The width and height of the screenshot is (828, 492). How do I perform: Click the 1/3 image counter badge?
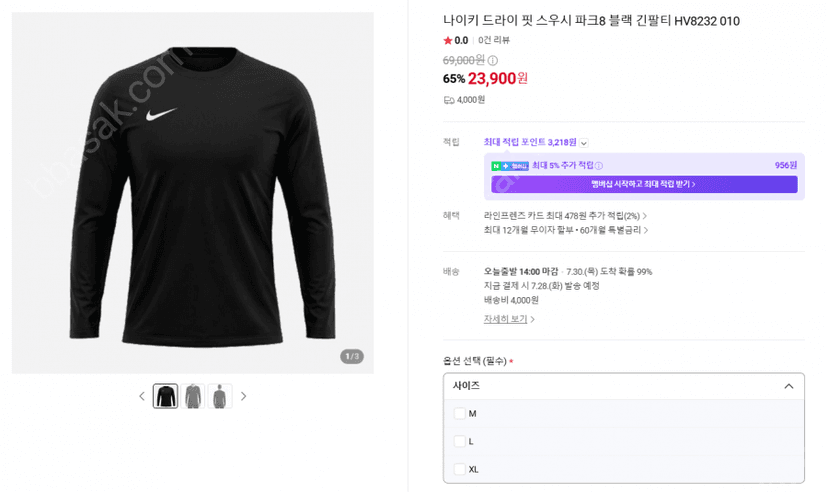coord(352,356)
